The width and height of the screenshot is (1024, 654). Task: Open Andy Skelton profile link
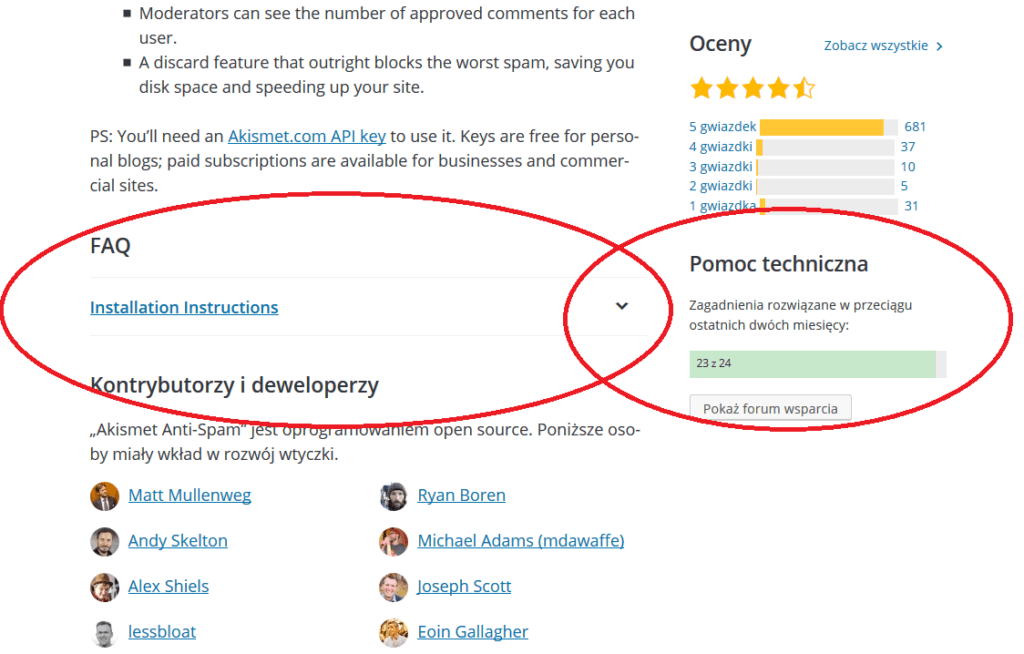point(178,541)
